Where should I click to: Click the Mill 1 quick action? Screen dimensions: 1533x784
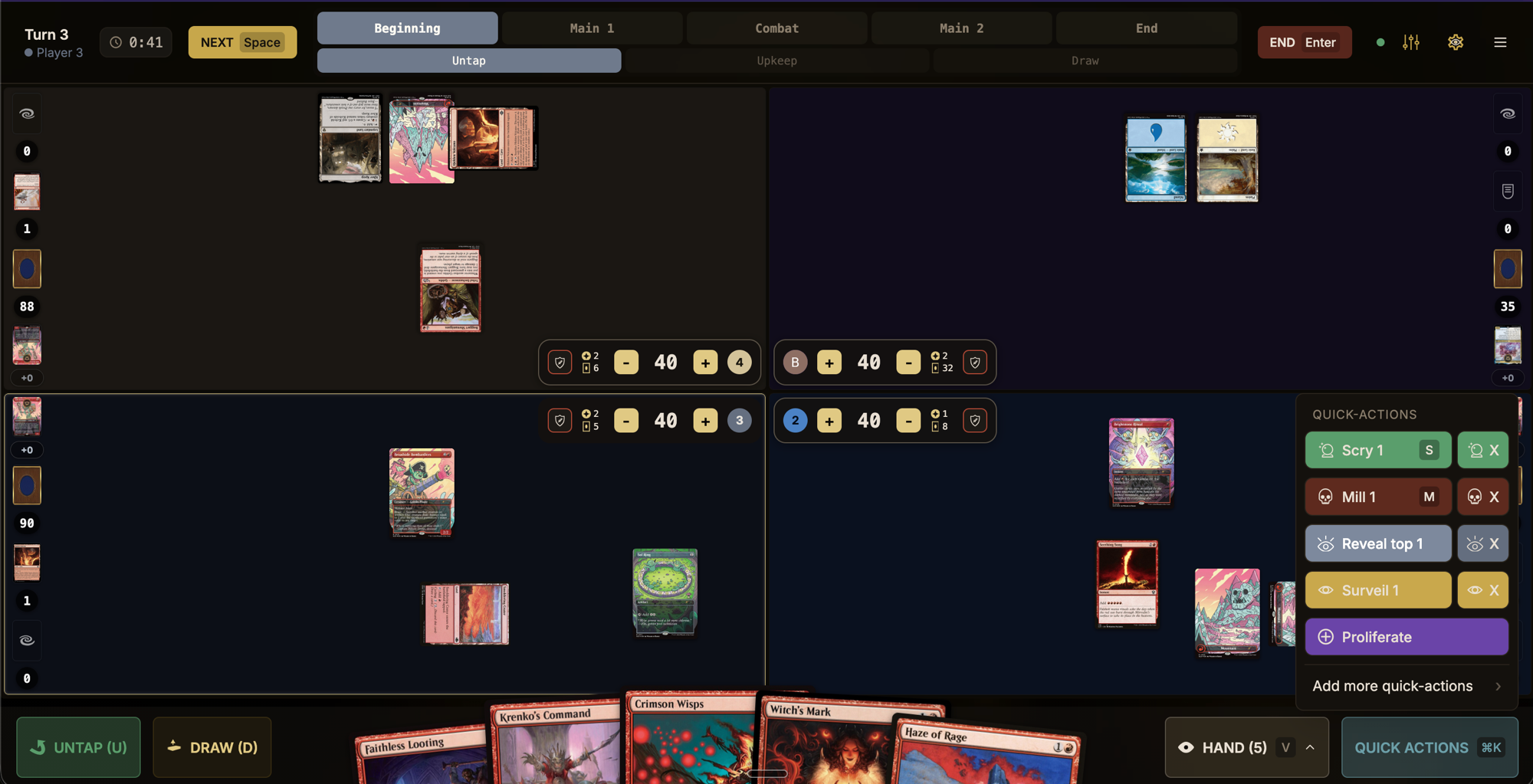pos(1378,497)
